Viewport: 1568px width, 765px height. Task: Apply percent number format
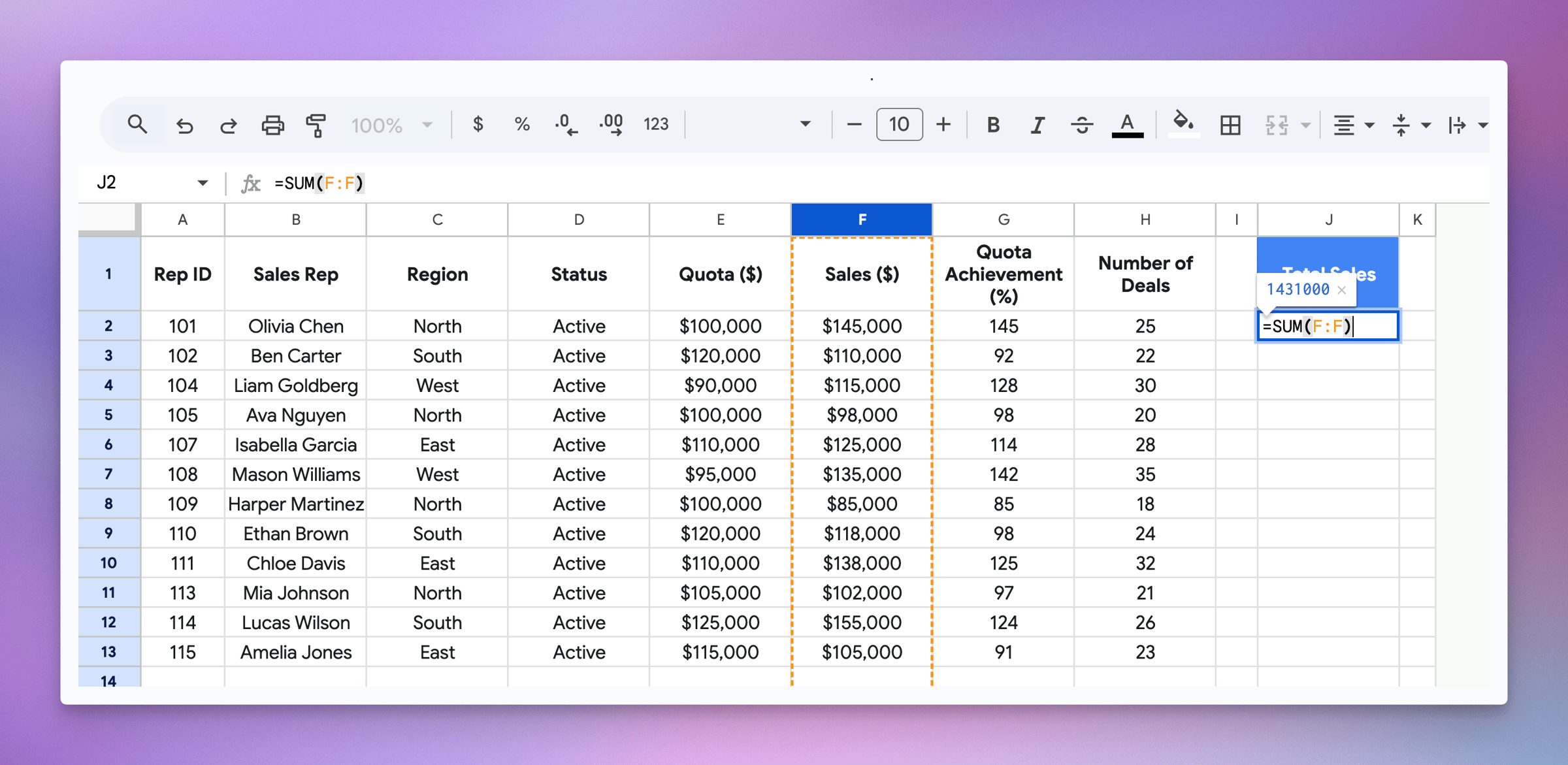tap(521, 124)
